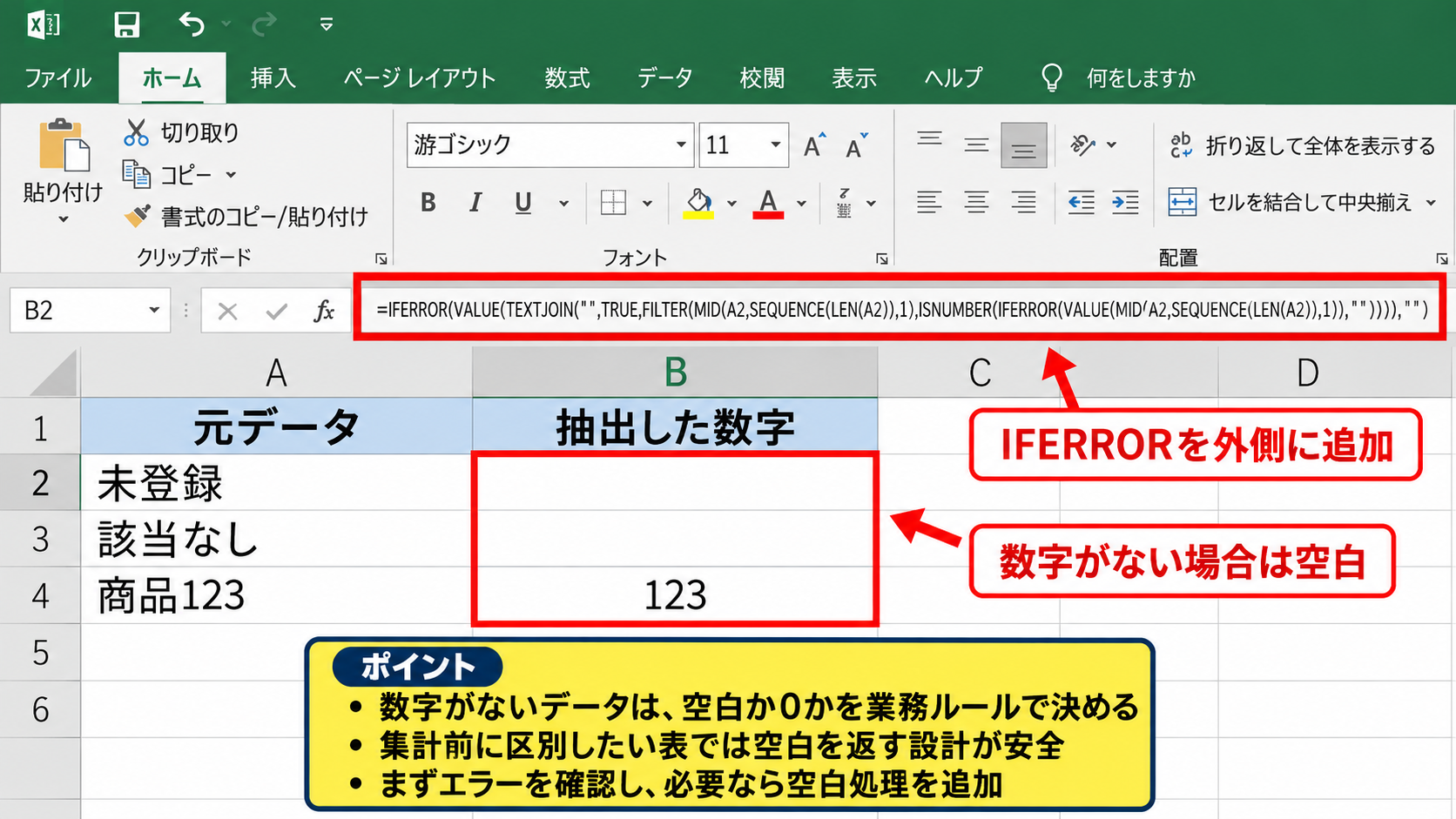Apply the red font color A
This screenshot has width=1456, height=819.
[768, 203]
